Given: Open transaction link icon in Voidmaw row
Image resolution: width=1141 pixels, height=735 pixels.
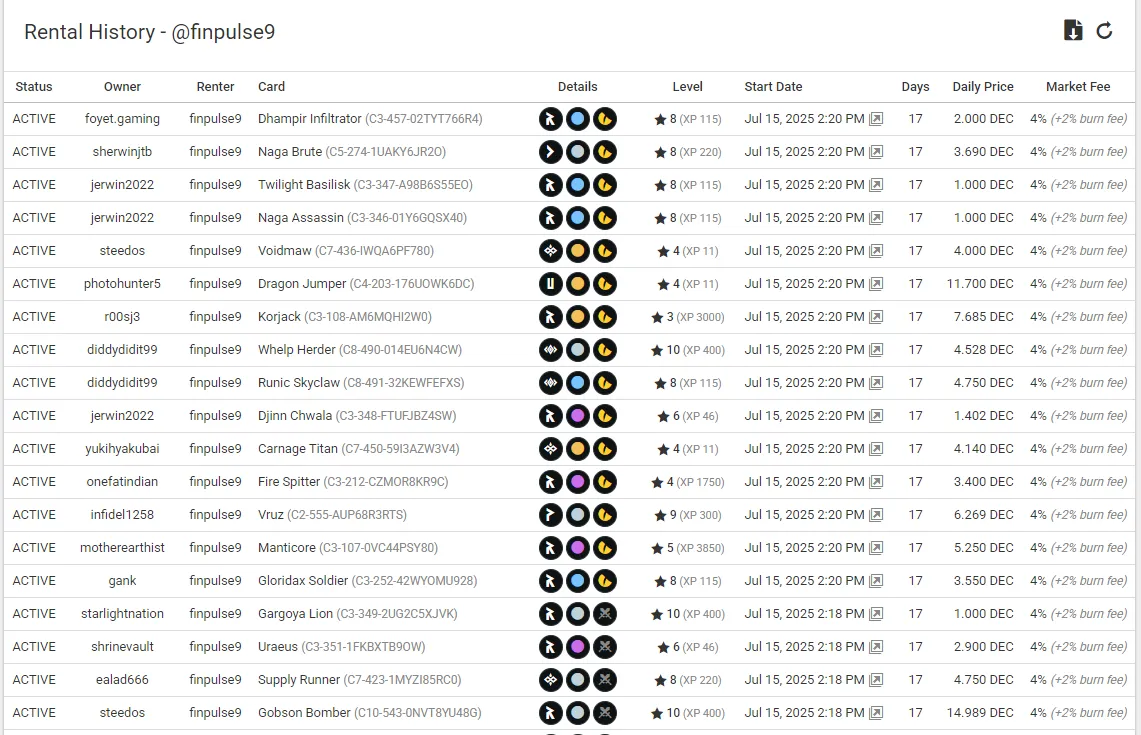Looking at the screenshot, I should (x=876, y=251).
